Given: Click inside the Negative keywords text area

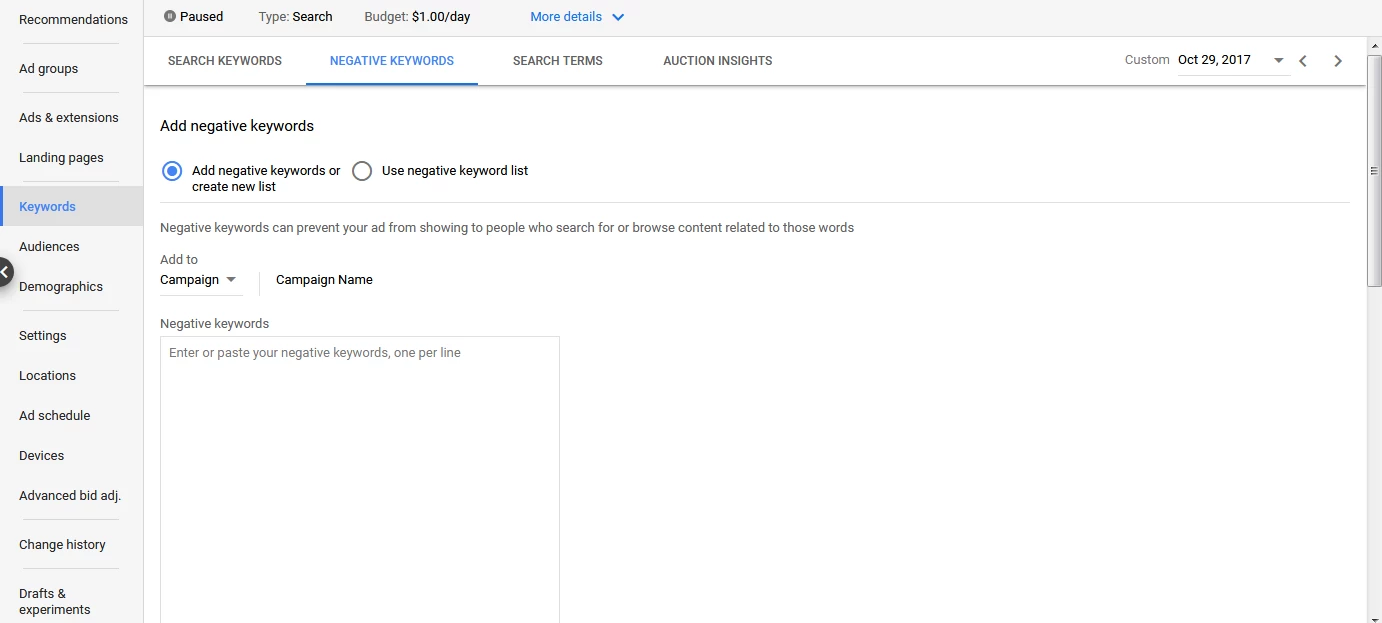Looking at the screenshot, I should (360, 480).
